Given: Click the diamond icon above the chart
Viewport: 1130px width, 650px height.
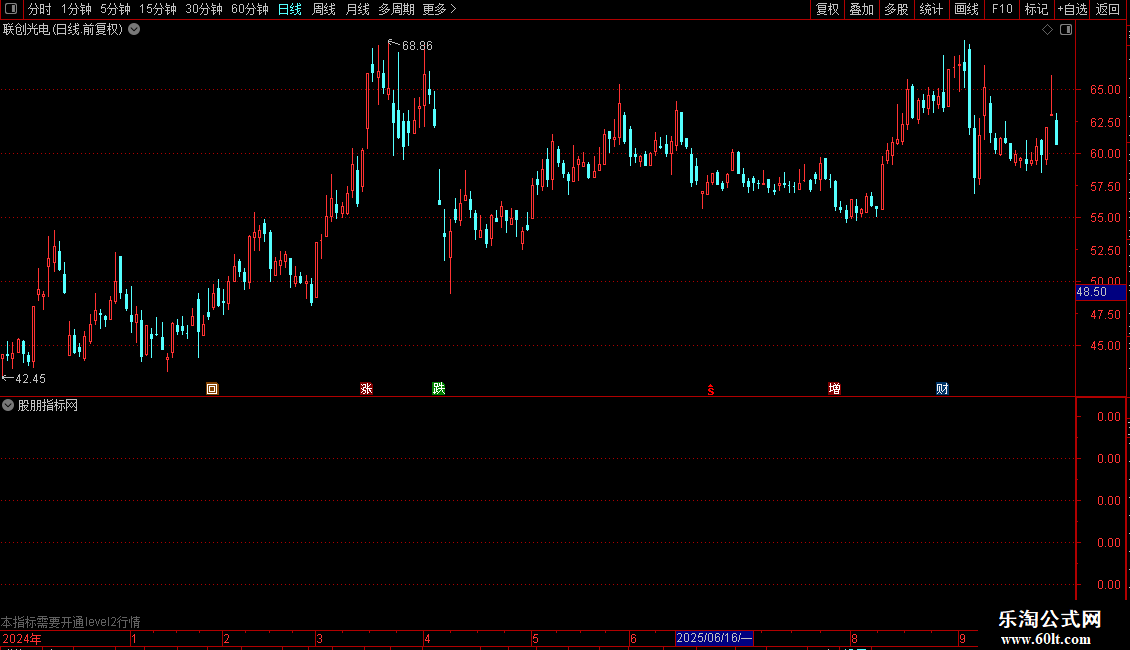Looking at the screenshot, I should click(x=1048, y=30).
